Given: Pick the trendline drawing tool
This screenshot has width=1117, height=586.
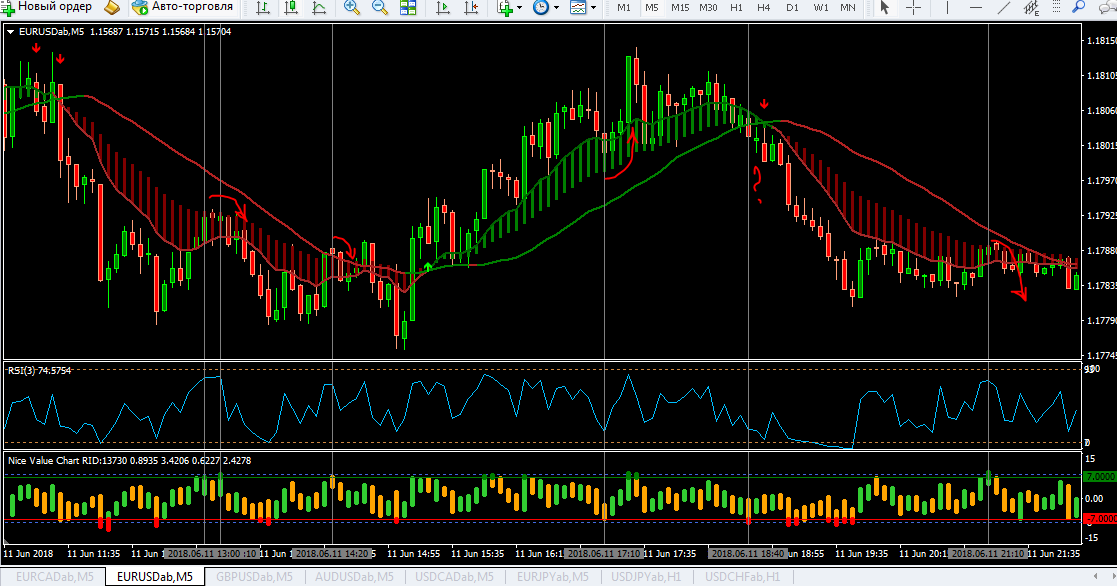Looking at the screenshot, I should 1004,7.
